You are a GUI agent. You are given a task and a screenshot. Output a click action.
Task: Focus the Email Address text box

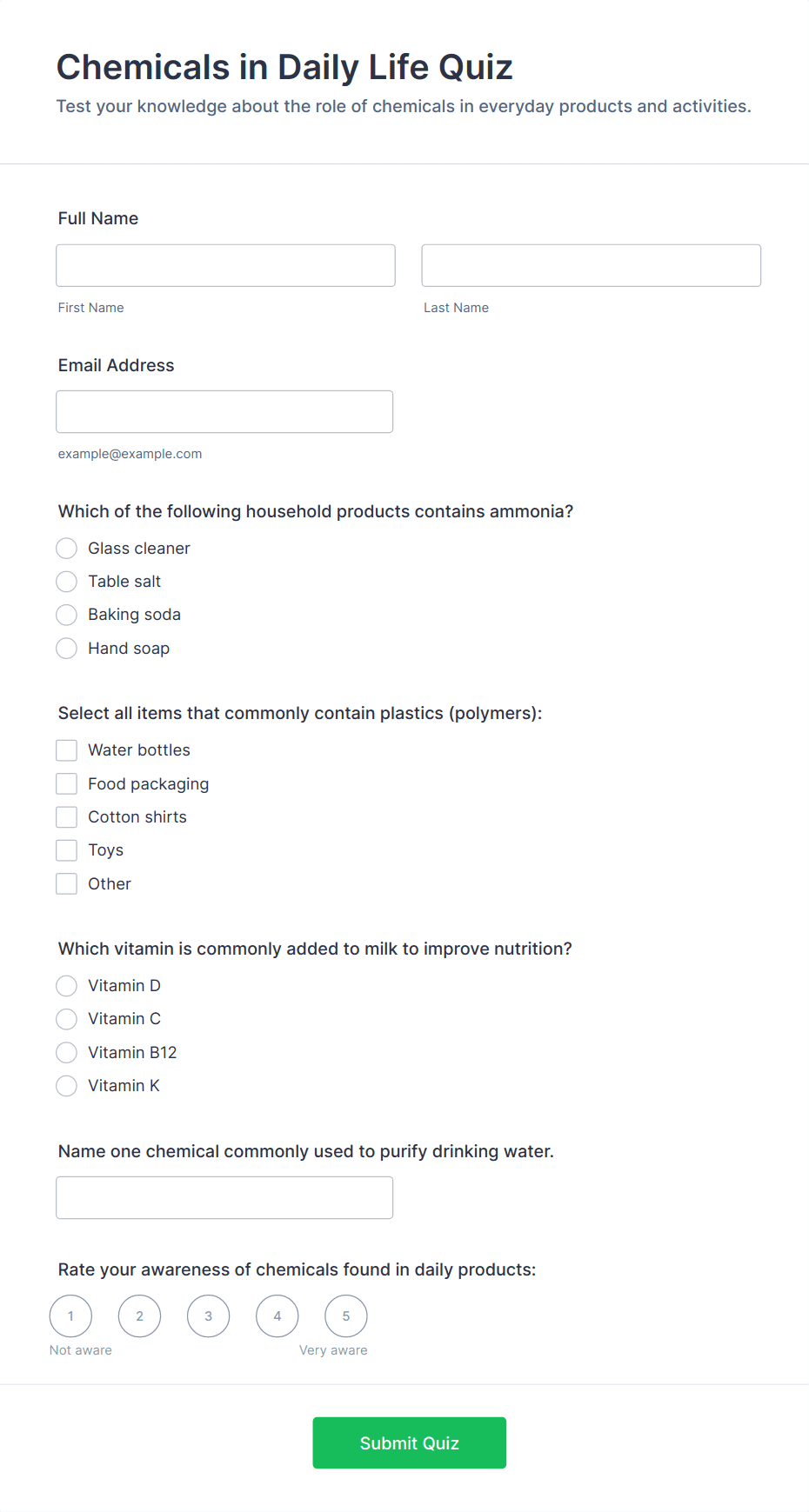click(x=224, y=411)
